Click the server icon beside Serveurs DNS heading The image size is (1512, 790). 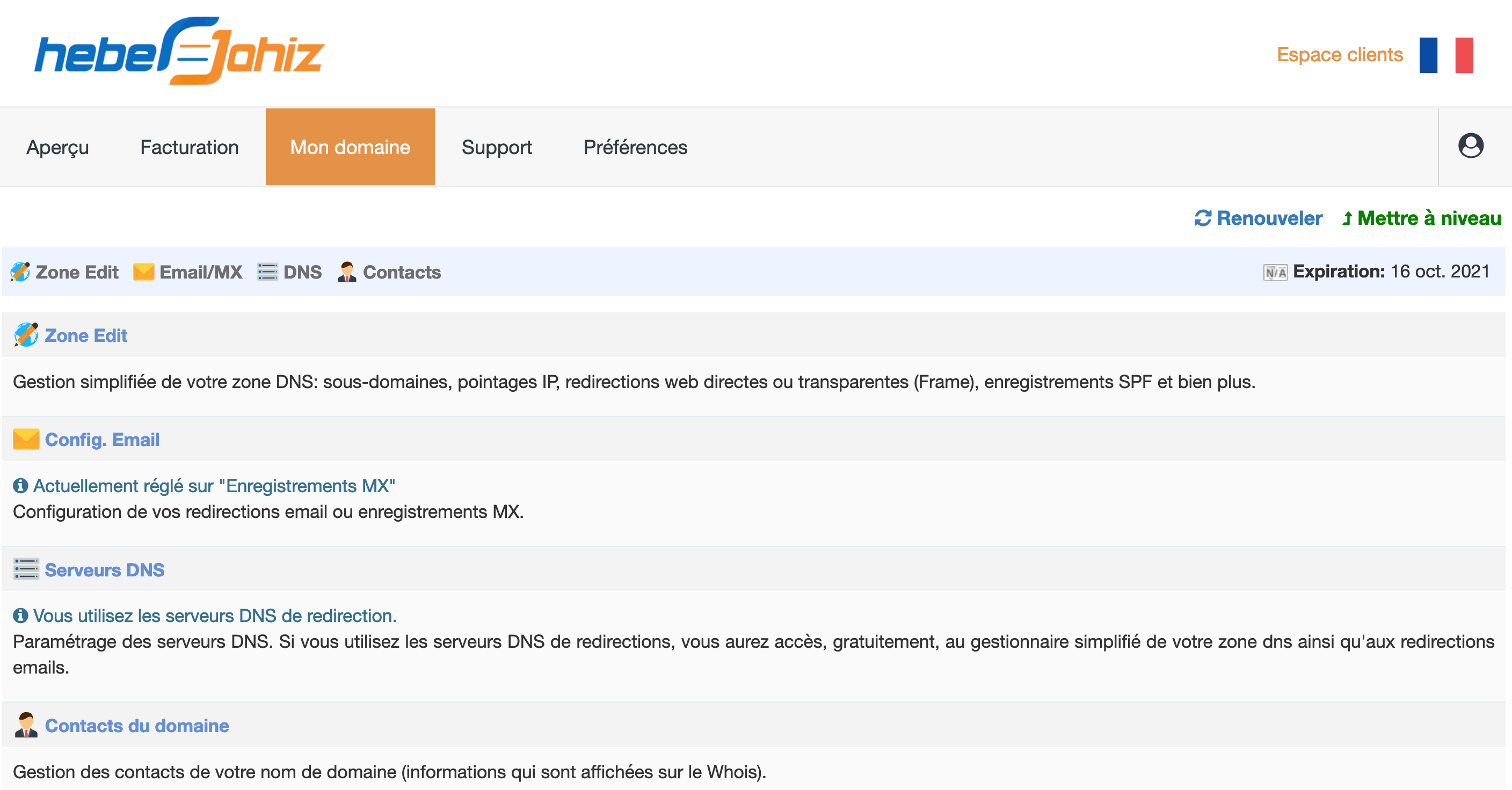(x=26, y=569)
